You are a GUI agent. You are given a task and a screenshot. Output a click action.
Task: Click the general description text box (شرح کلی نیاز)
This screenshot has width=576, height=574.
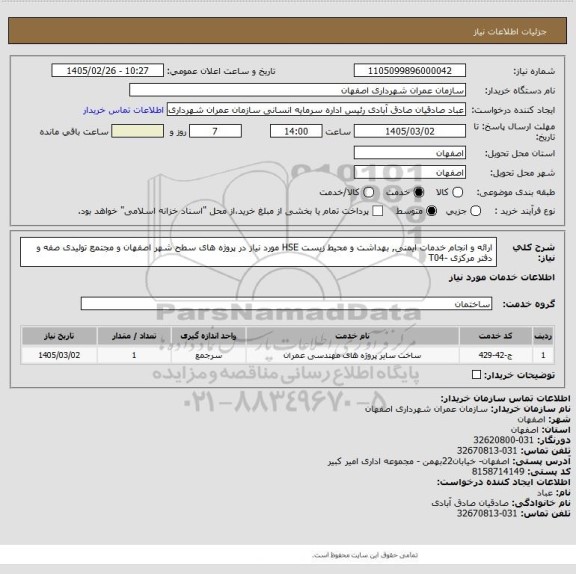coord(259,252)
